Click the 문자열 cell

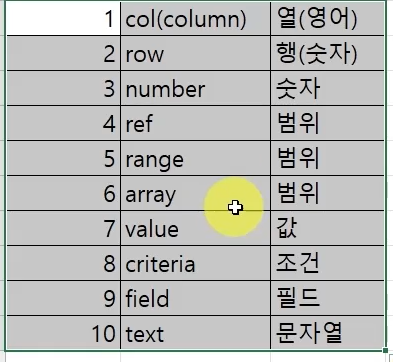pos(328,333)
